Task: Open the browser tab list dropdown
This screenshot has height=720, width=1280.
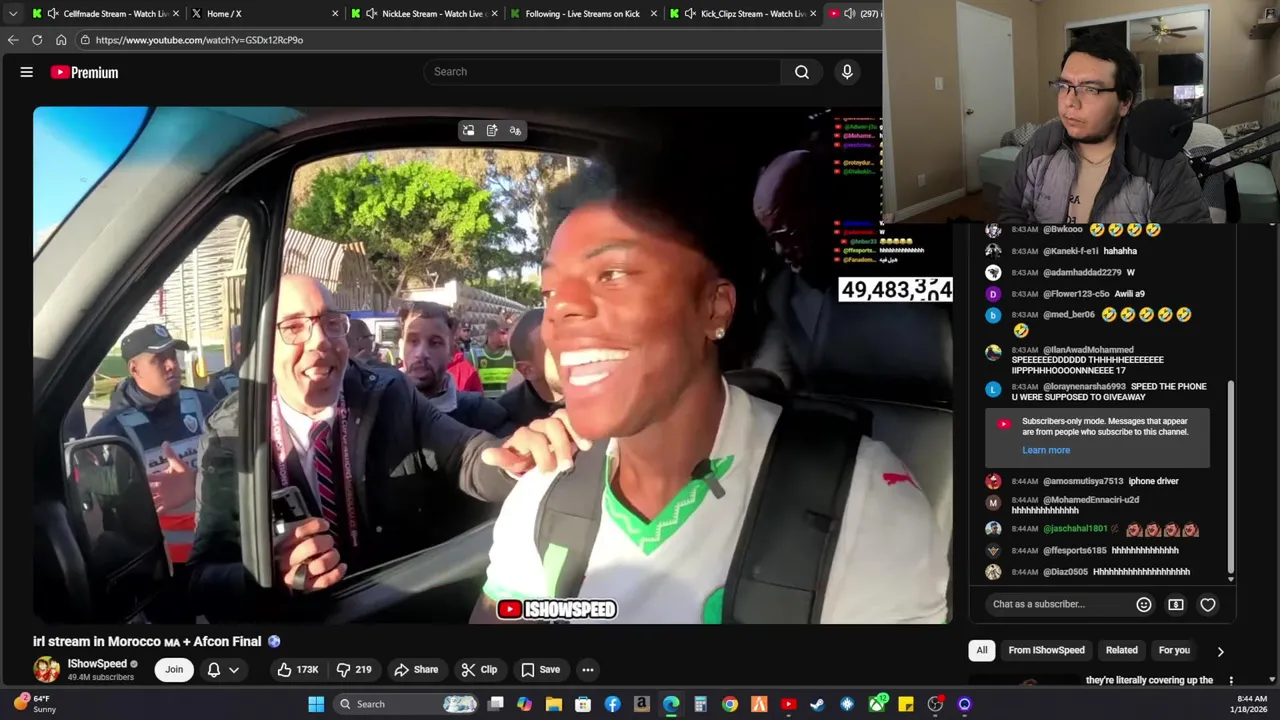Action: (x=13, y=13)
